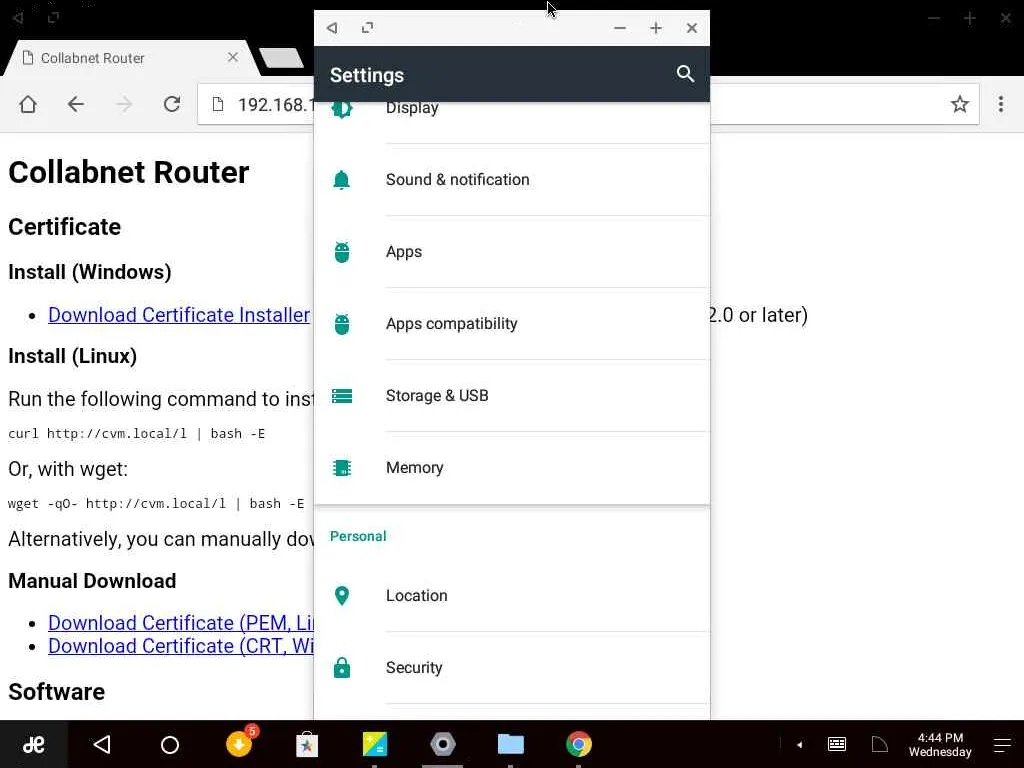Open the notification panel menu icon

click(1002, 744)
